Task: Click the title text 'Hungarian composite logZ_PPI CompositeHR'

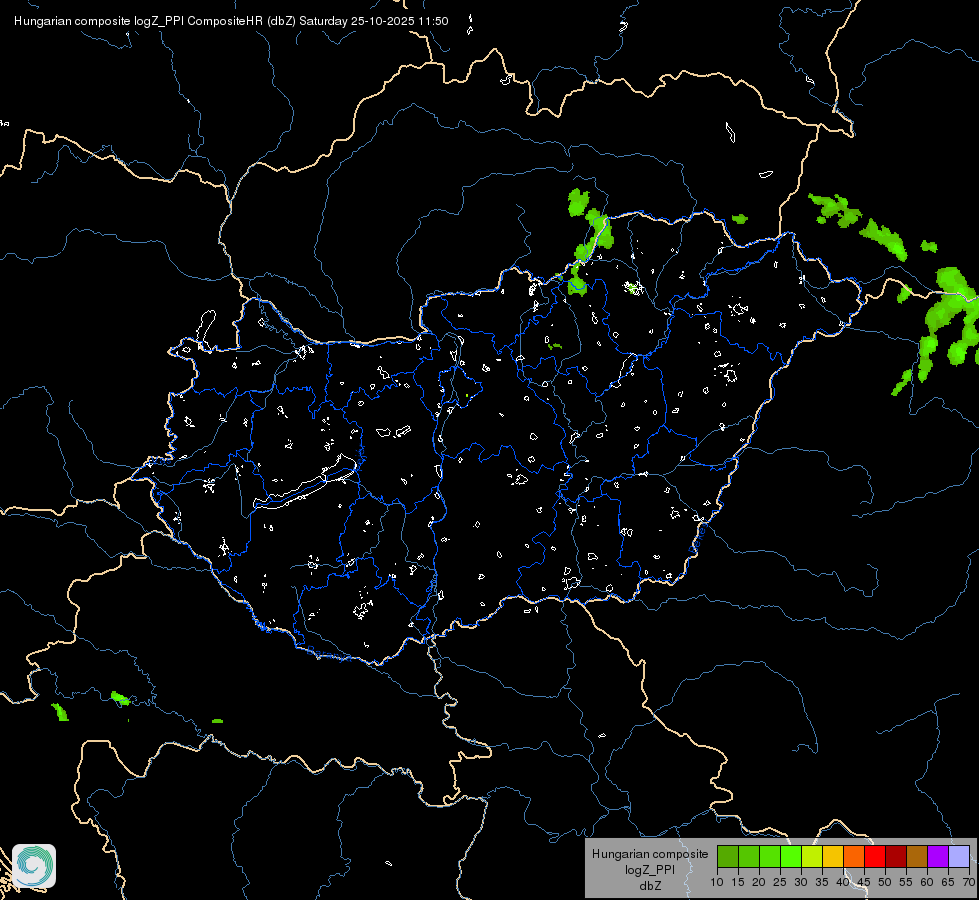Action: click(139, 21)
